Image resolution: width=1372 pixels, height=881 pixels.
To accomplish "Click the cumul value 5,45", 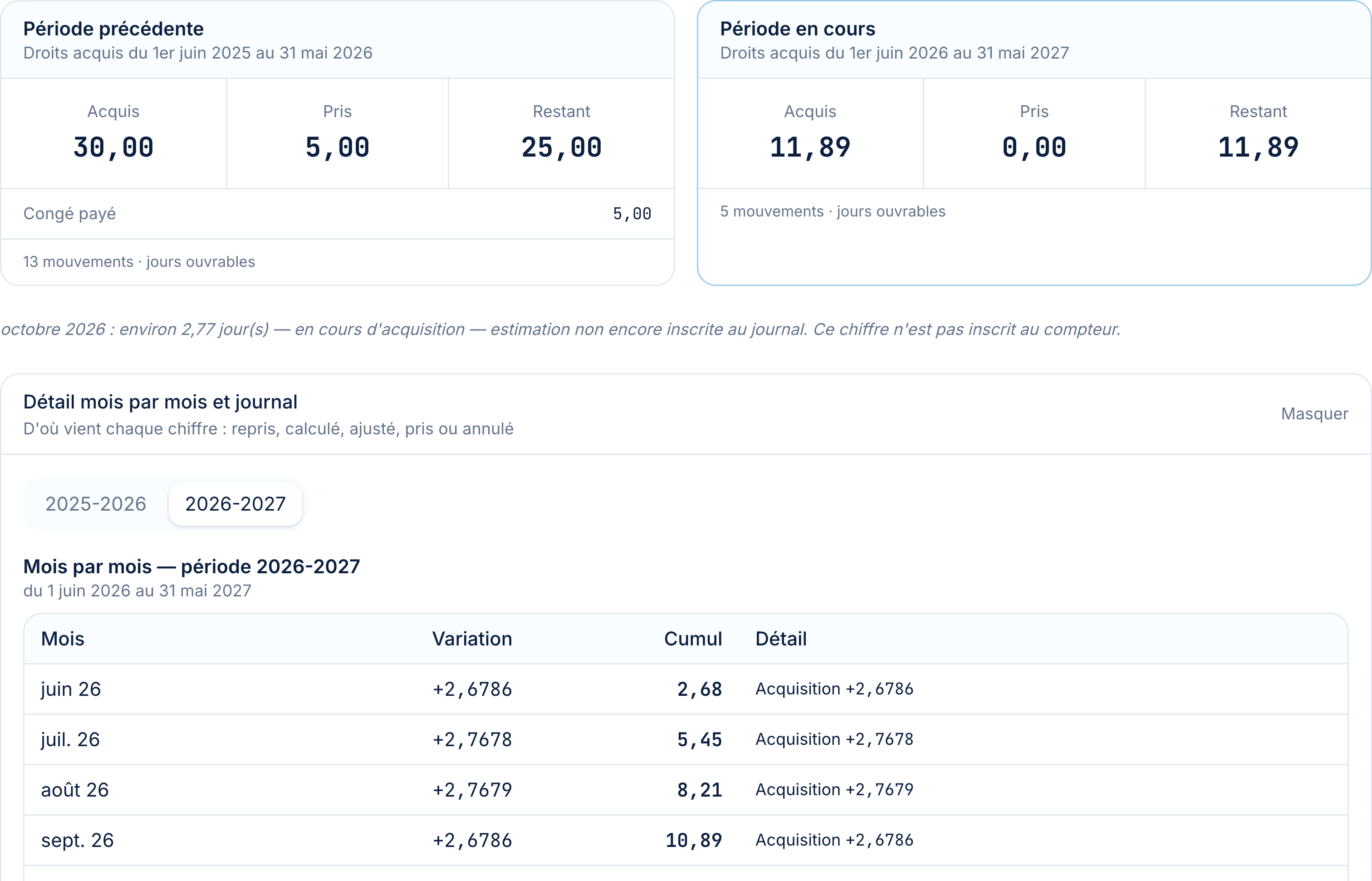I will (x=700, y=740).
